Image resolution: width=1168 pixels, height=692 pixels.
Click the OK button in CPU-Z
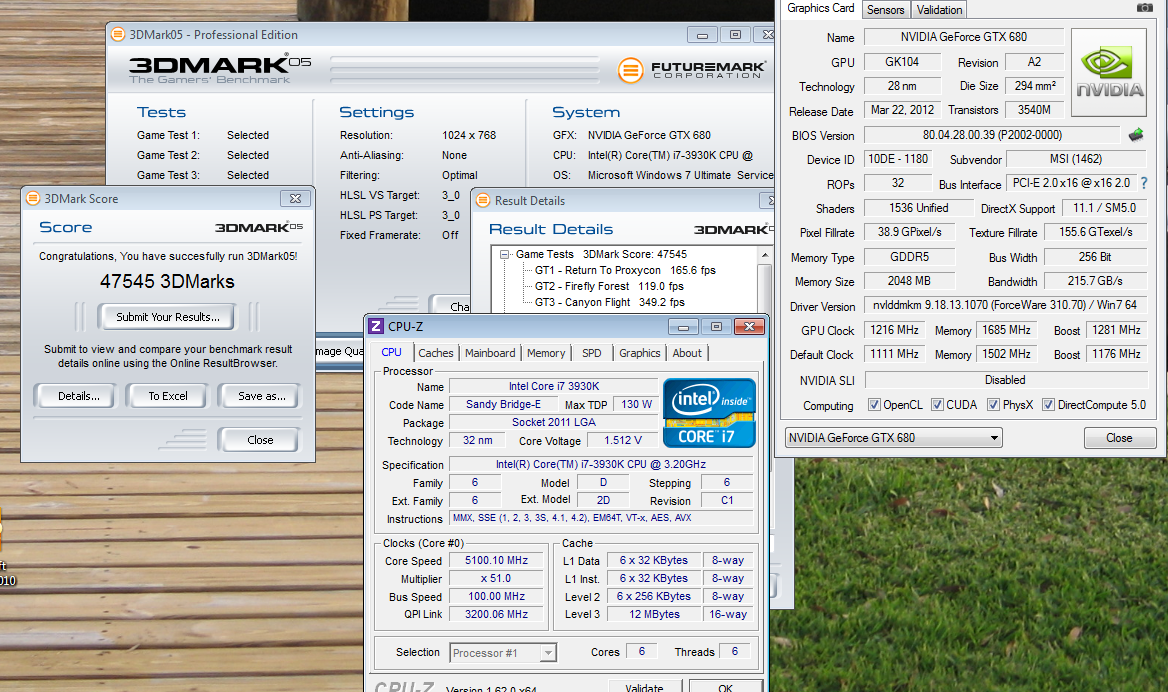pos(726,686)
